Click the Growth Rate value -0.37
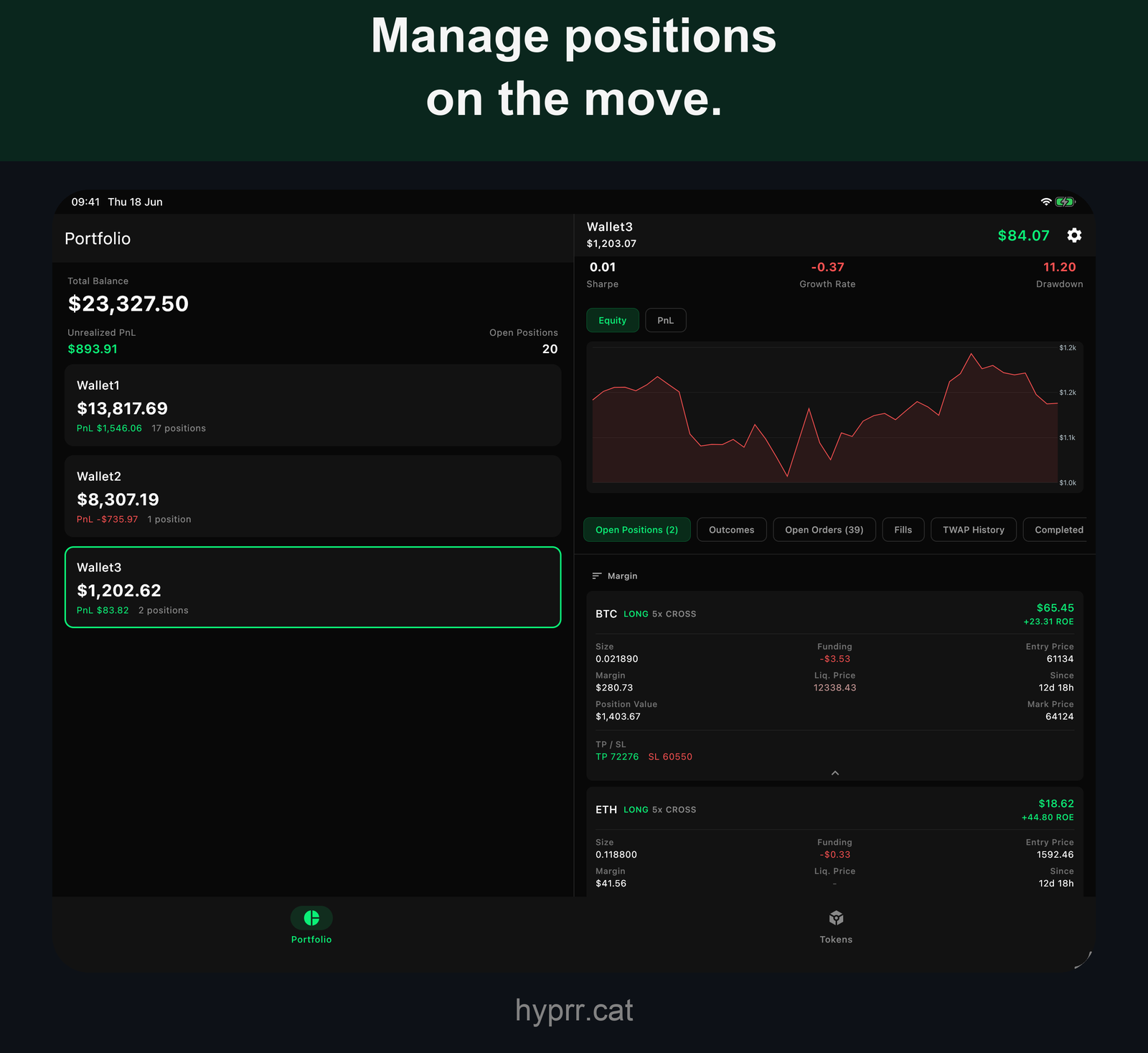The image size is (1148, 1053). tap(827, 267)
